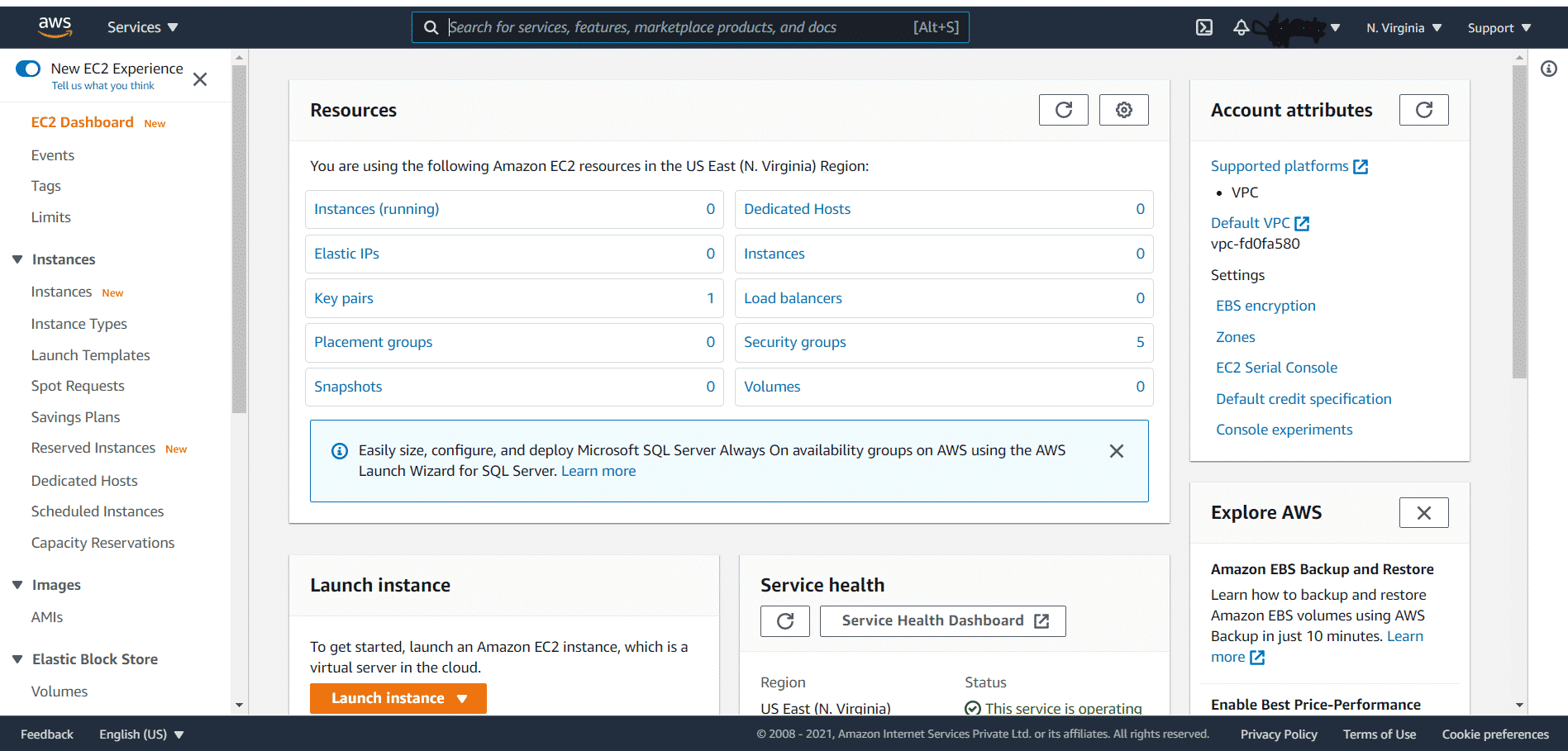The height and width of the screenshot is (751, 1568).
Task: Open the CloudShell terminal icon
Action: pyautogui.click(x=1204, y=27)
